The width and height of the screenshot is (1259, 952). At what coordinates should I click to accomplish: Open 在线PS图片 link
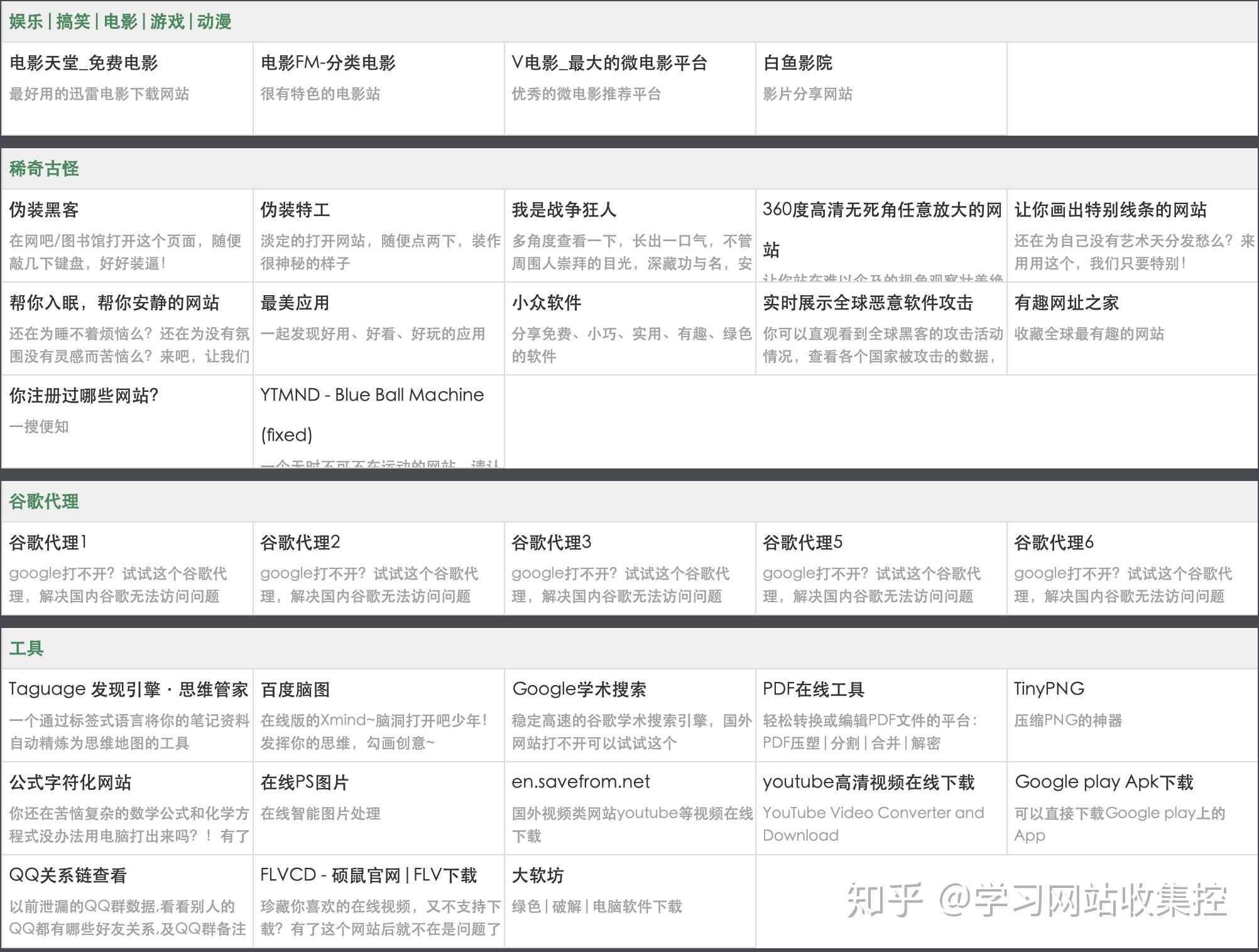(304, 782)
